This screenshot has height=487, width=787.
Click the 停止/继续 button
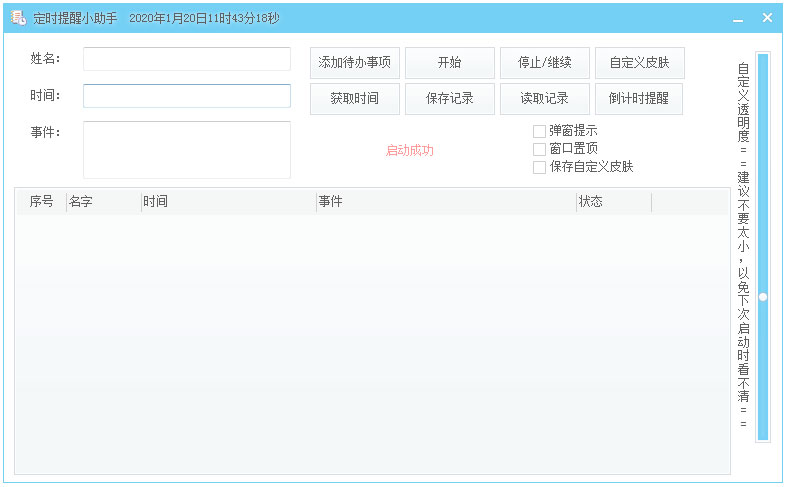545,63
